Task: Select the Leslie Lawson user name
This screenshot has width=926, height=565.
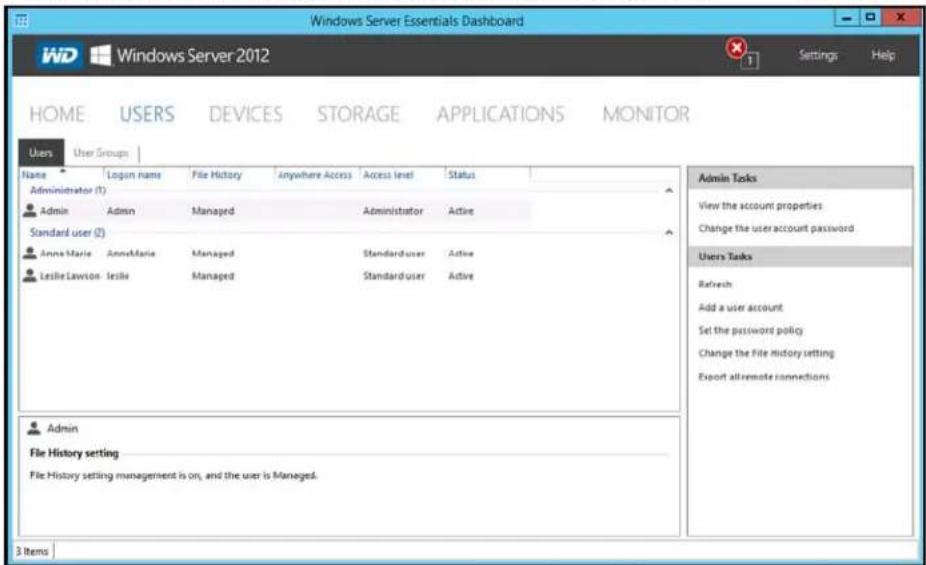Action: [x=70, y=276]
